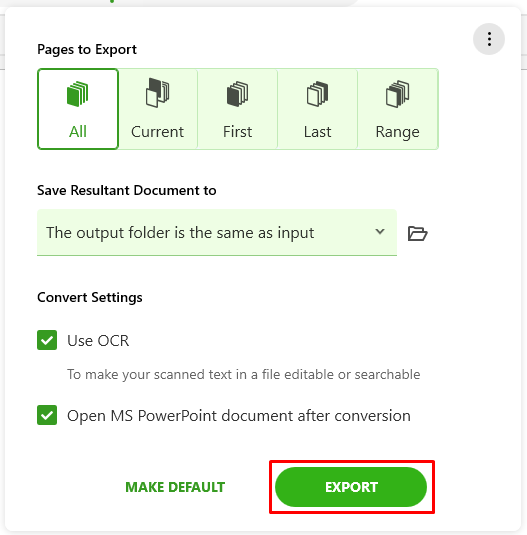Viewport: 527px width, 535px height.
Task: Open the three-dot more options menu
Action: [x=489, y=39]
